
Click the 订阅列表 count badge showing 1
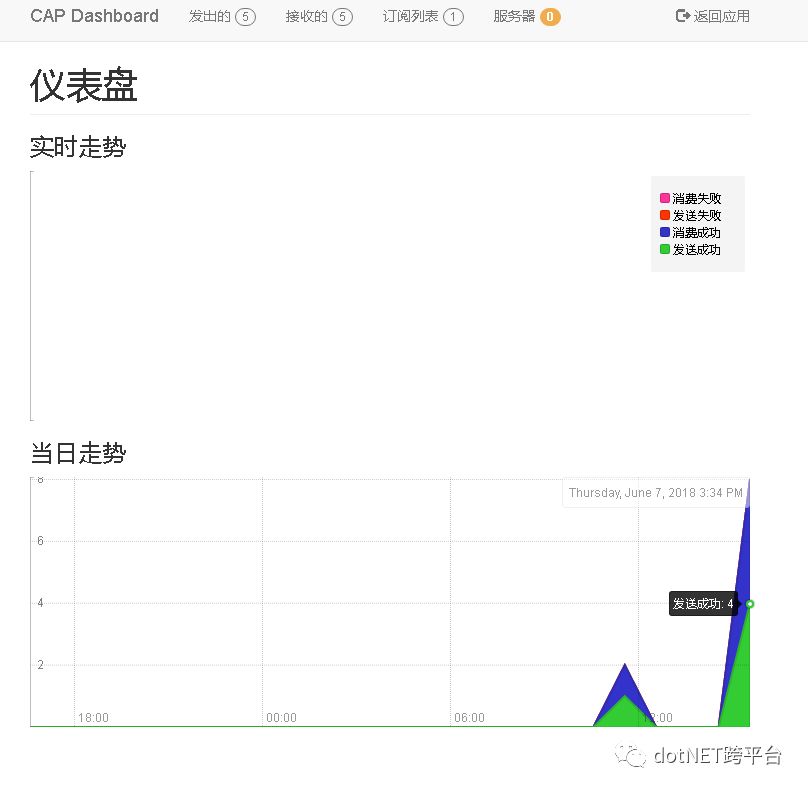click(452, 16)
